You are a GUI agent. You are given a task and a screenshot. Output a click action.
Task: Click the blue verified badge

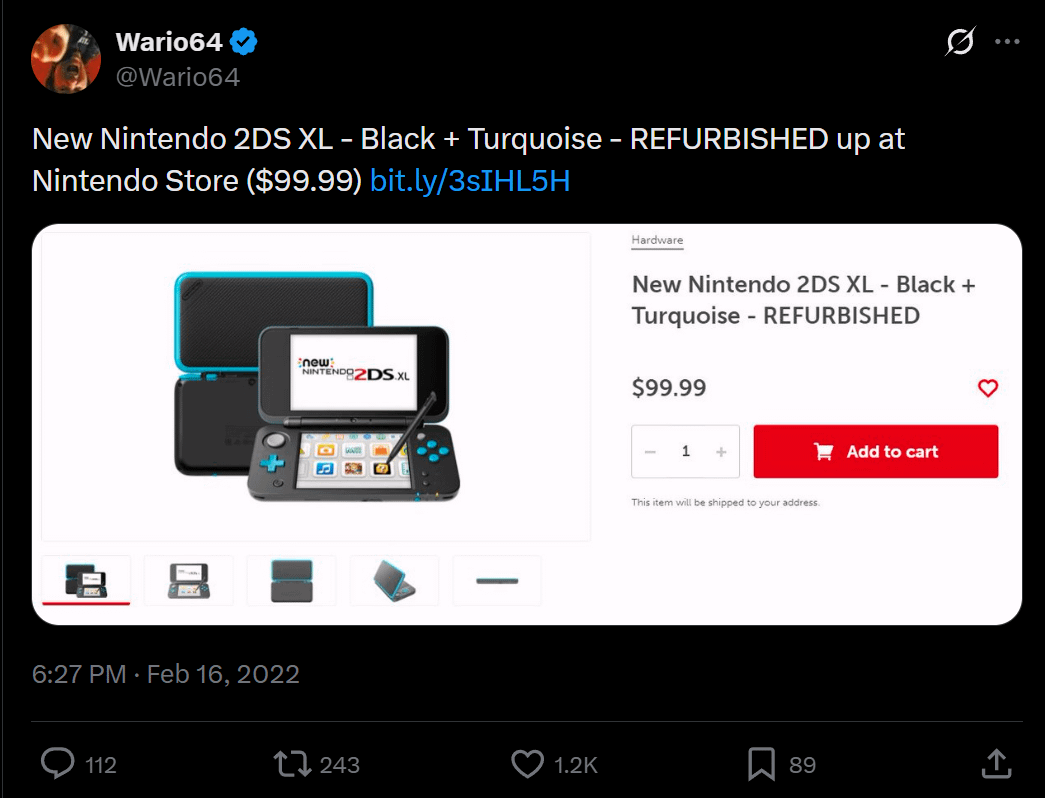click(243, 42)
